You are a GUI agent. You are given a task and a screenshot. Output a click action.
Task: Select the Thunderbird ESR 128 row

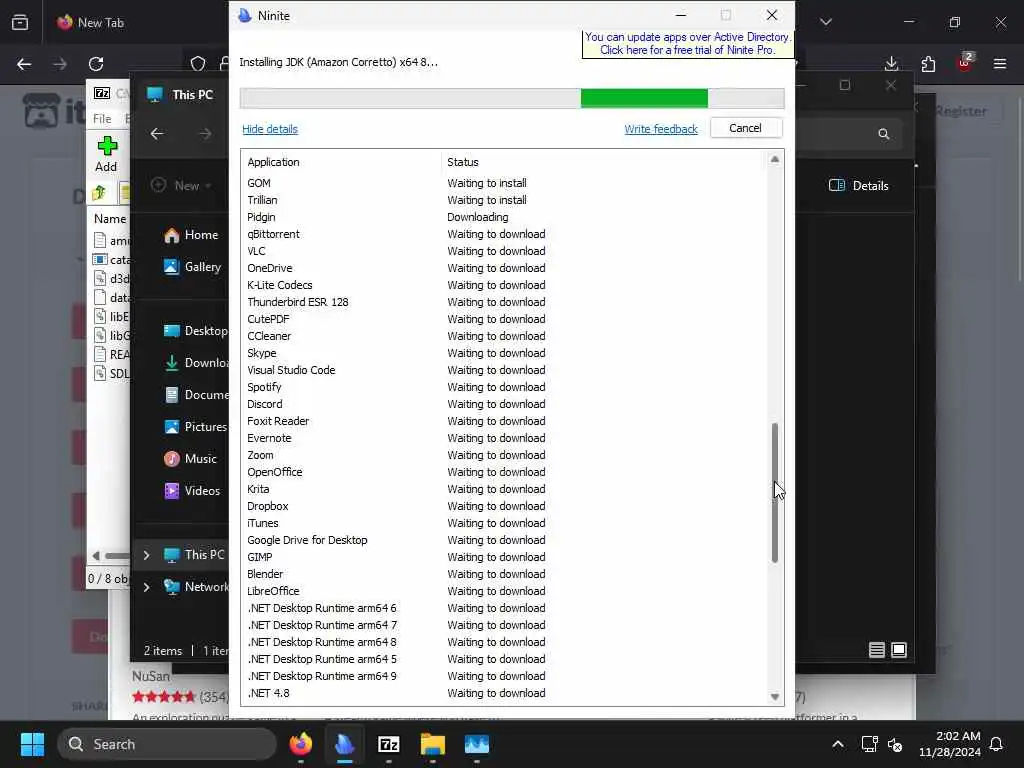point(503,302)
